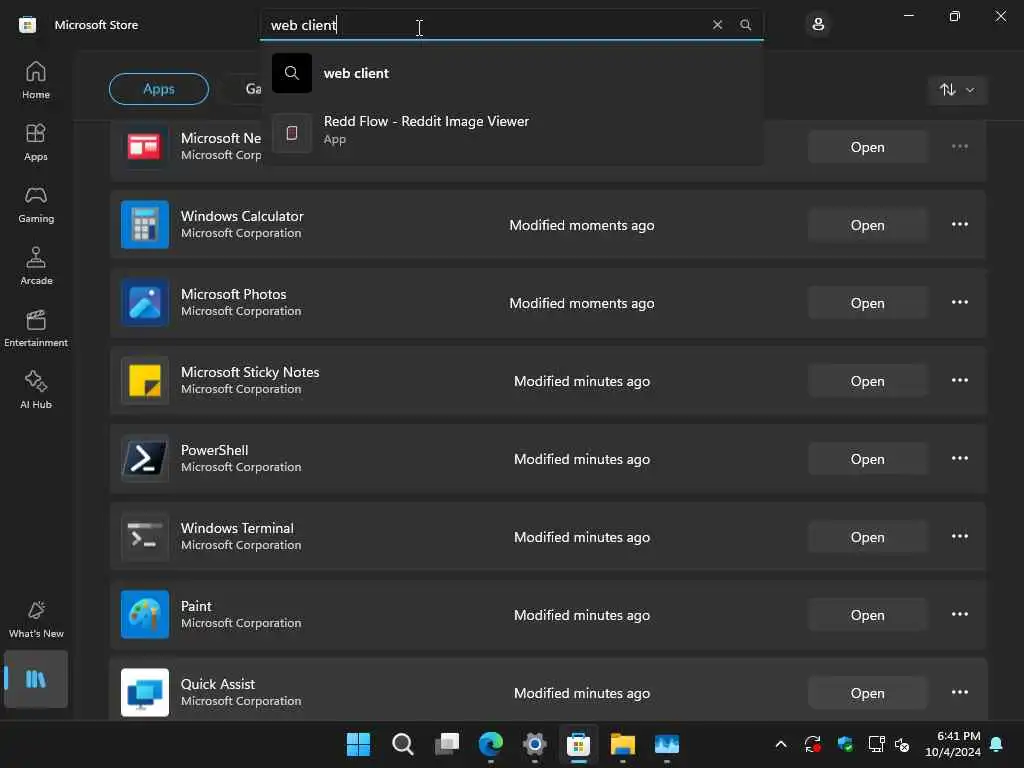Click the Quick Assist app icon
The image size is (1024, 768).
pos(145,692)
